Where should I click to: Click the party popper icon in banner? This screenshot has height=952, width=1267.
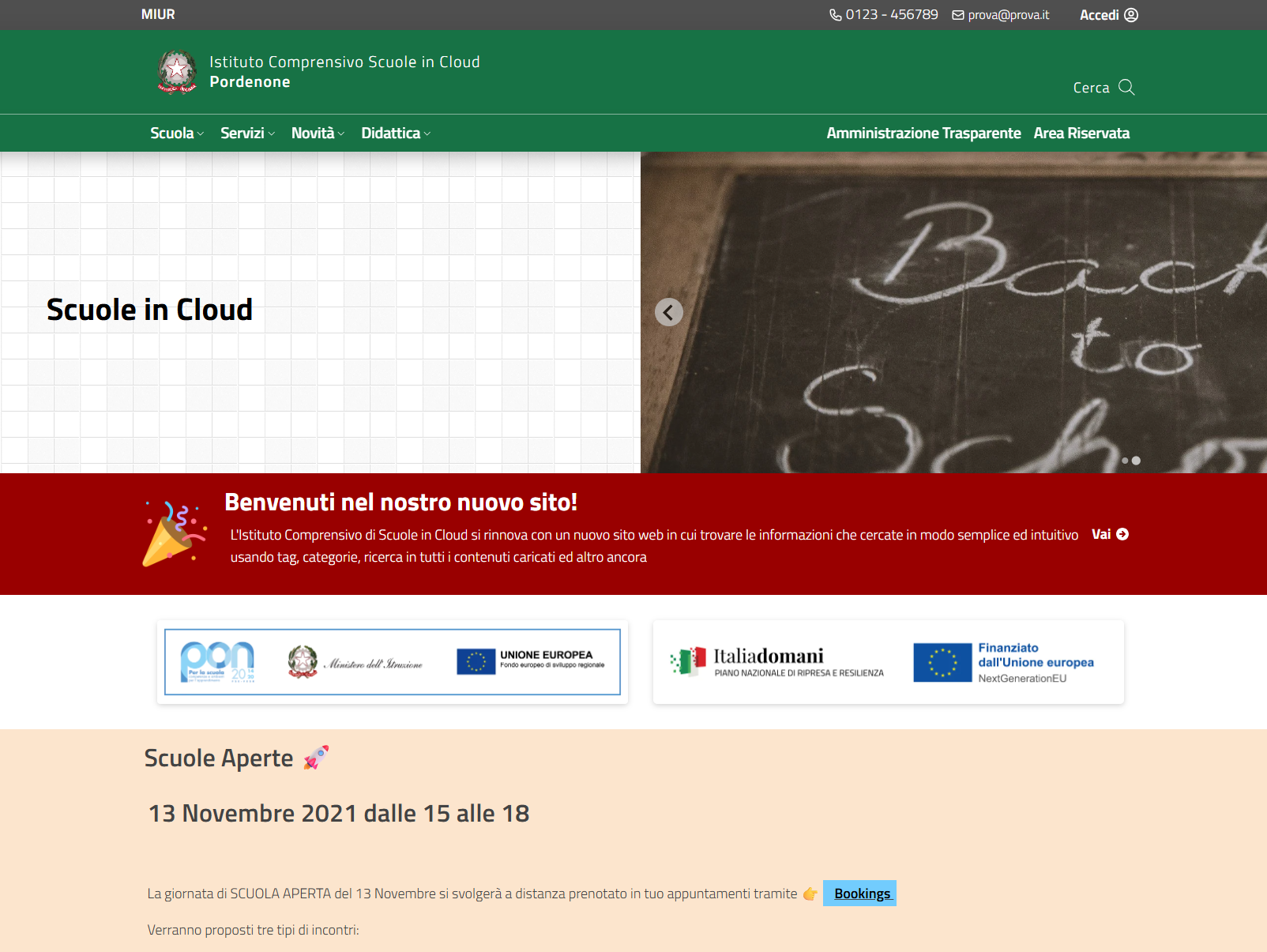click(x=174, y=534)
